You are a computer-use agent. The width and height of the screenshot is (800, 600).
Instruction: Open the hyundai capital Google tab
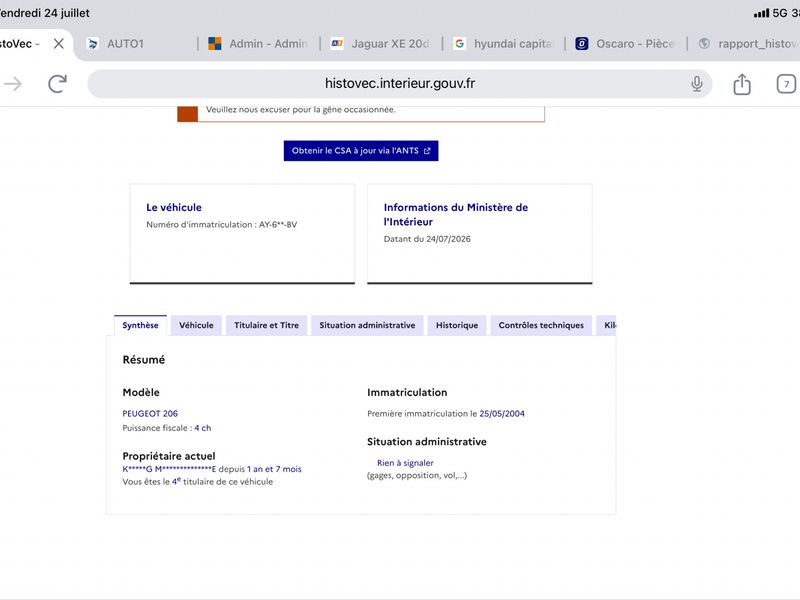click(x=503, y=44)
